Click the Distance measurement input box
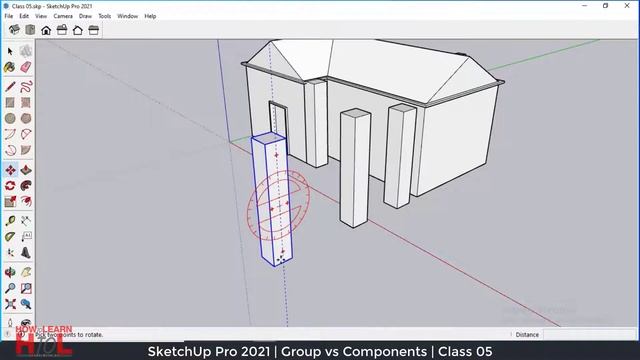 coord(589,334)
